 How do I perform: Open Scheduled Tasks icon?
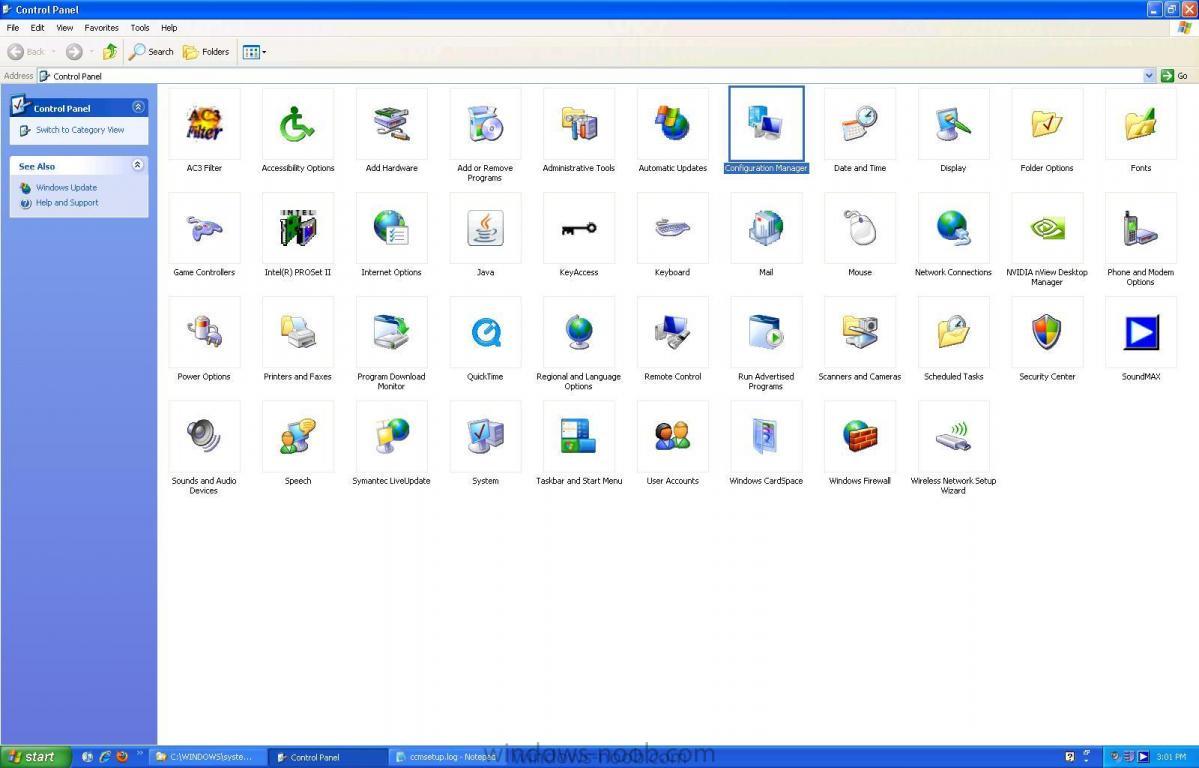coord(954,333)
